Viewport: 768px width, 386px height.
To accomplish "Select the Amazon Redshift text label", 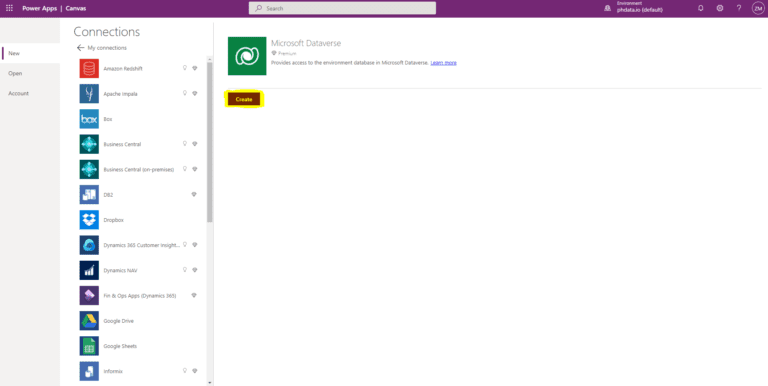I will click(x=123, y=69).
